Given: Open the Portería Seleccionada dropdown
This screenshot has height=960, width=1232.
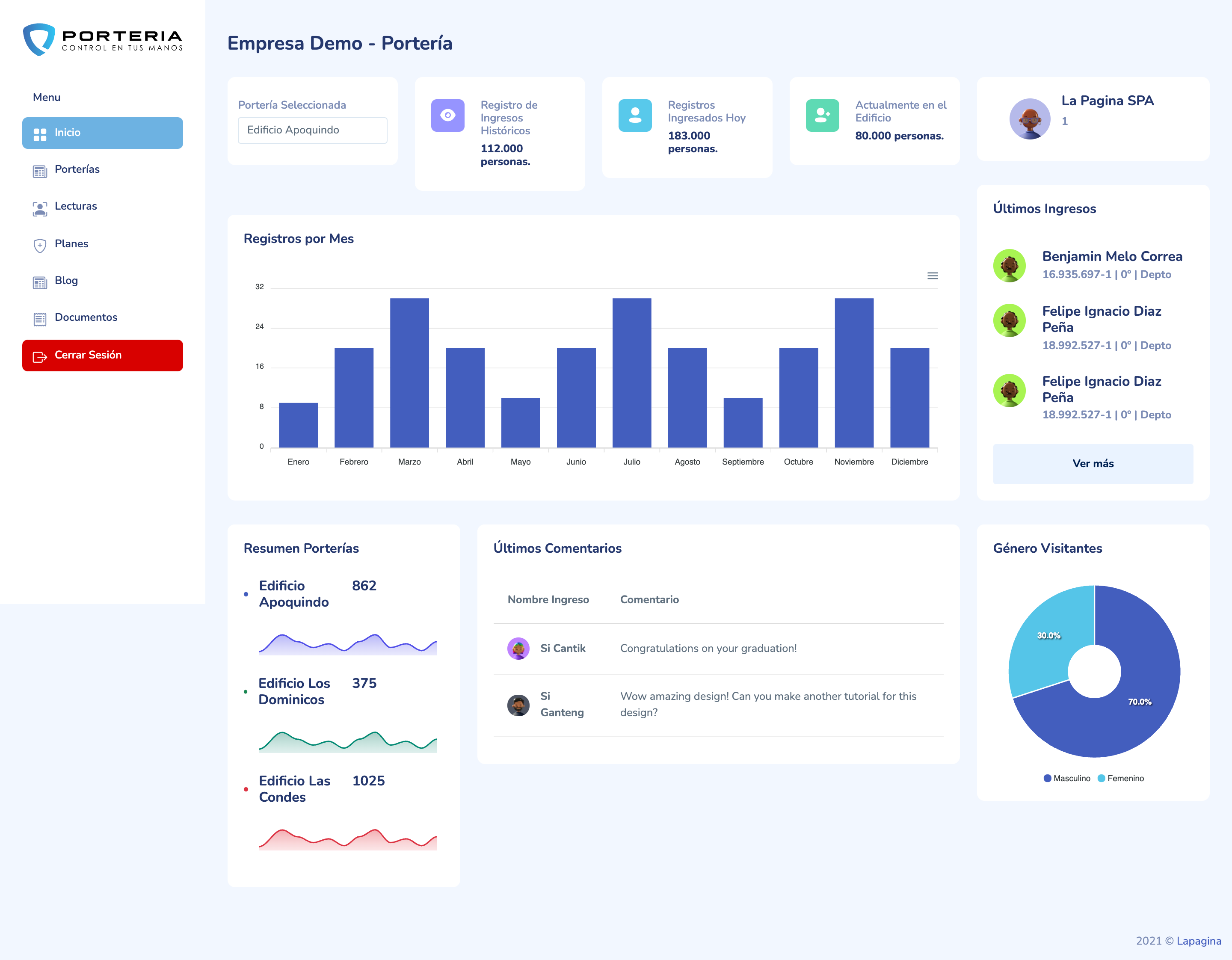Looking at the screenshot, I should 313,130.
